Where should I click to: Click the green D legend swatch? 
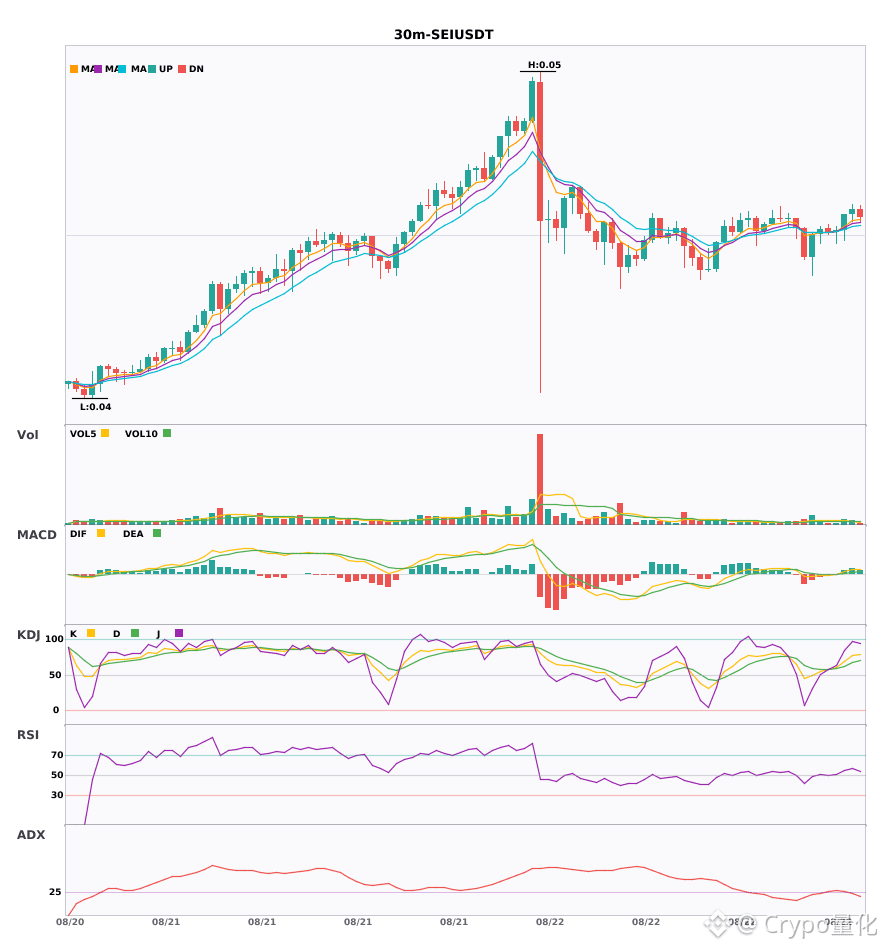(x=135, y=633)
